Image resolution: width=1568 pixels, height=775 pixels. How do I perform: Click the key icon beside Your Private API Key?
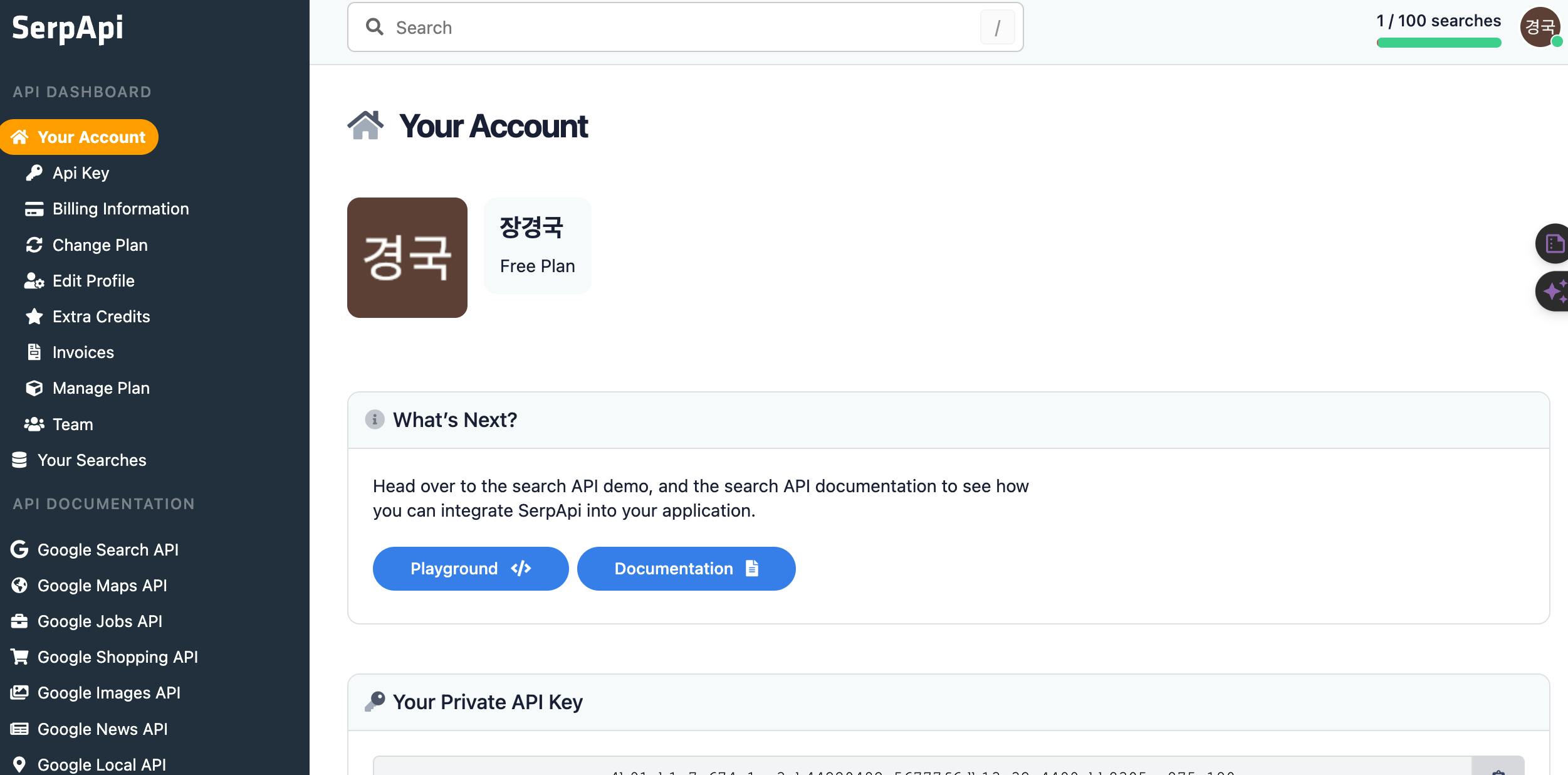click(x=375, y=702)
